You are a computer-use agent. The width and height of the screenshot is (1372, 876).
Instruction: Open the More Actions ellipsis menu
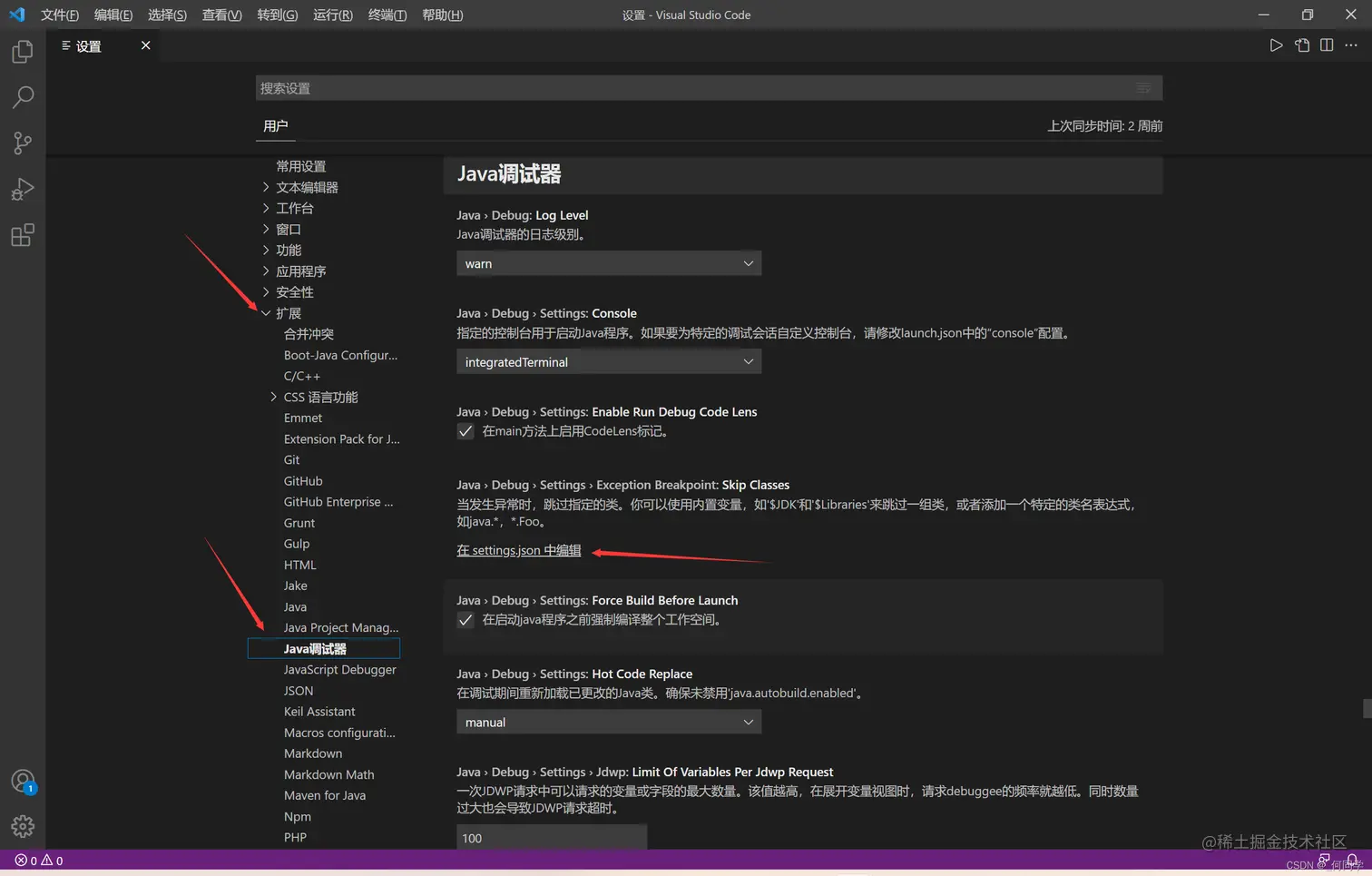point(1351,45)
